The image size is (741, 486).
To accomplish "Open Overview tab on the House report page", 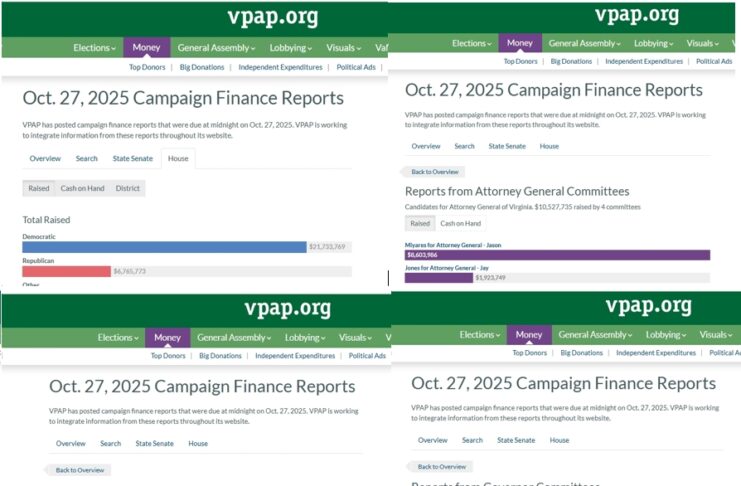I will 45,158.
